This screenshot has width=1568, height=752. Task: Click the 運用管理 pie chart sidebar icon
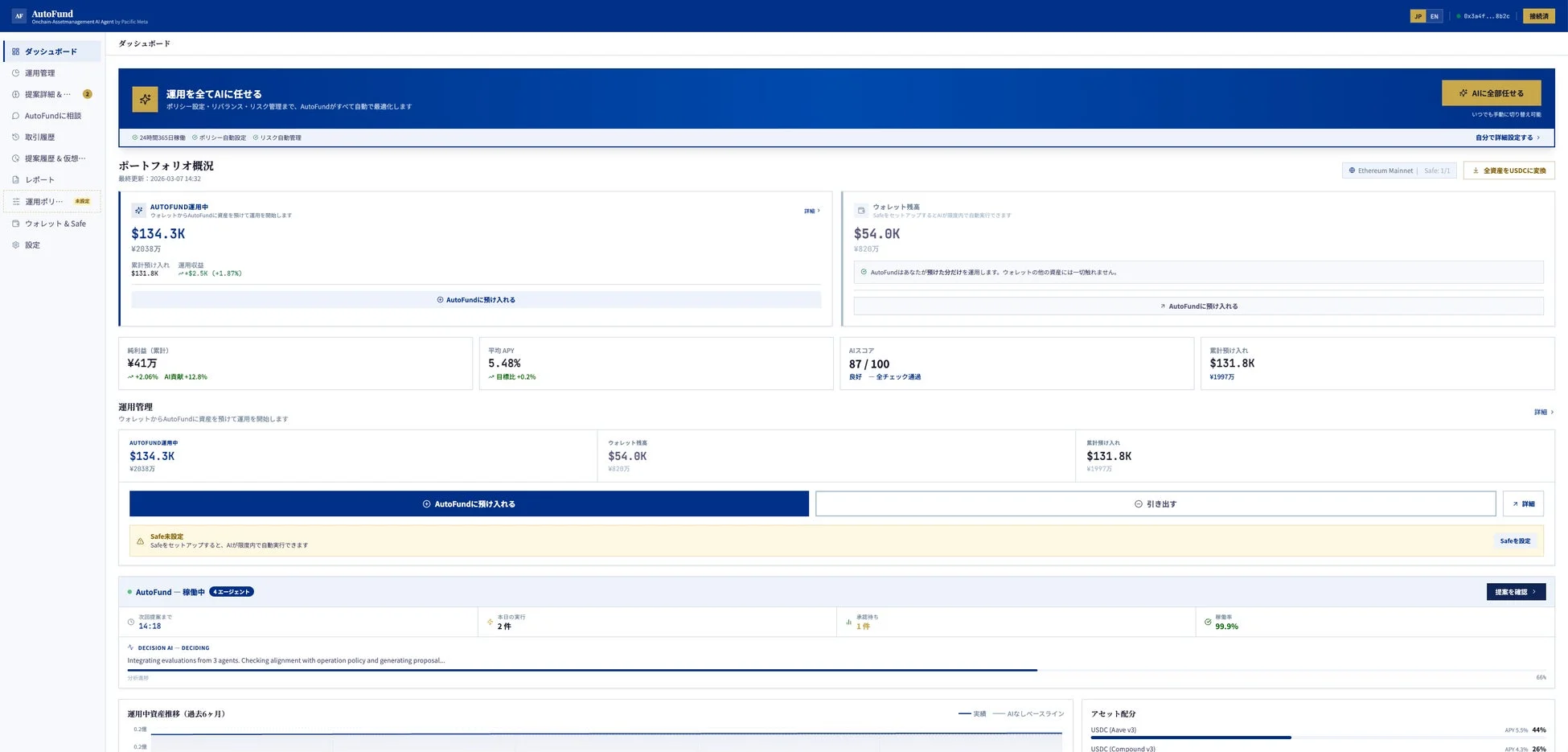(x=15, y=73)
